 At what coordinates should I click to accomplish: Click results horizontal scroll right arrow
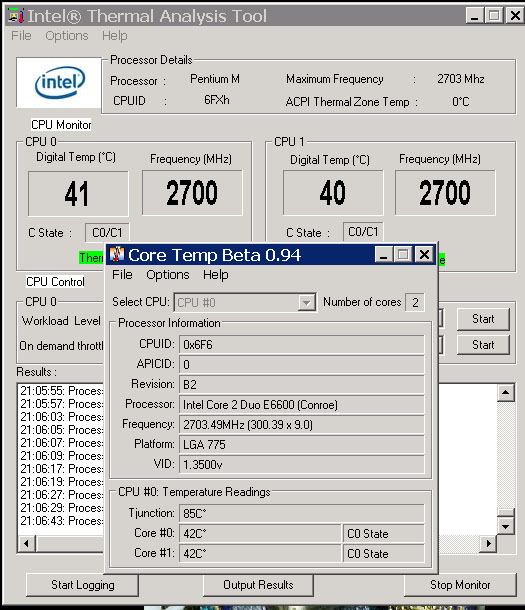click(x=489, y=543)
